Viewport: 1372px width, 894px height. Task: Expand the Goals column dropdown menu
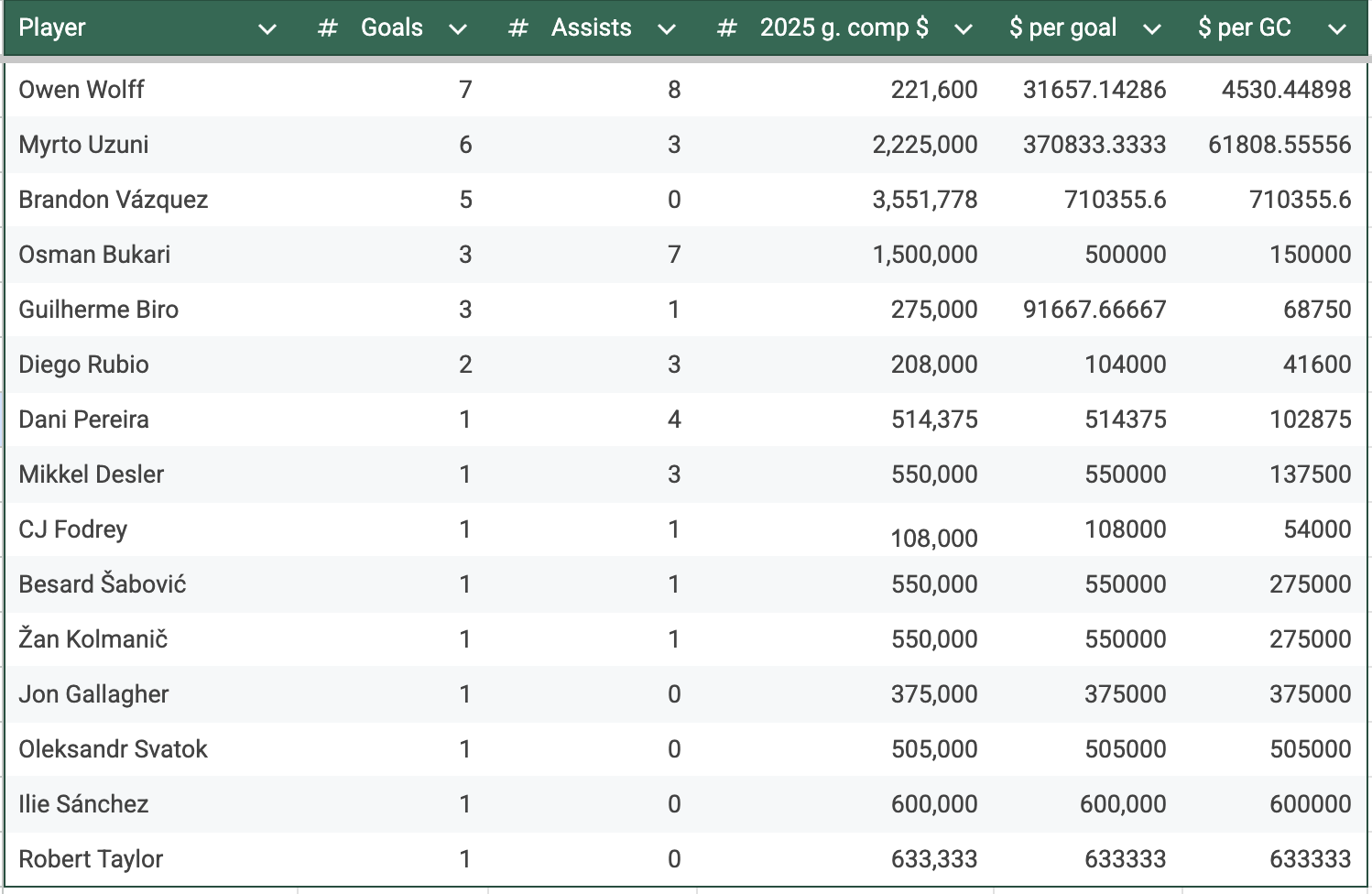(458, 29)
